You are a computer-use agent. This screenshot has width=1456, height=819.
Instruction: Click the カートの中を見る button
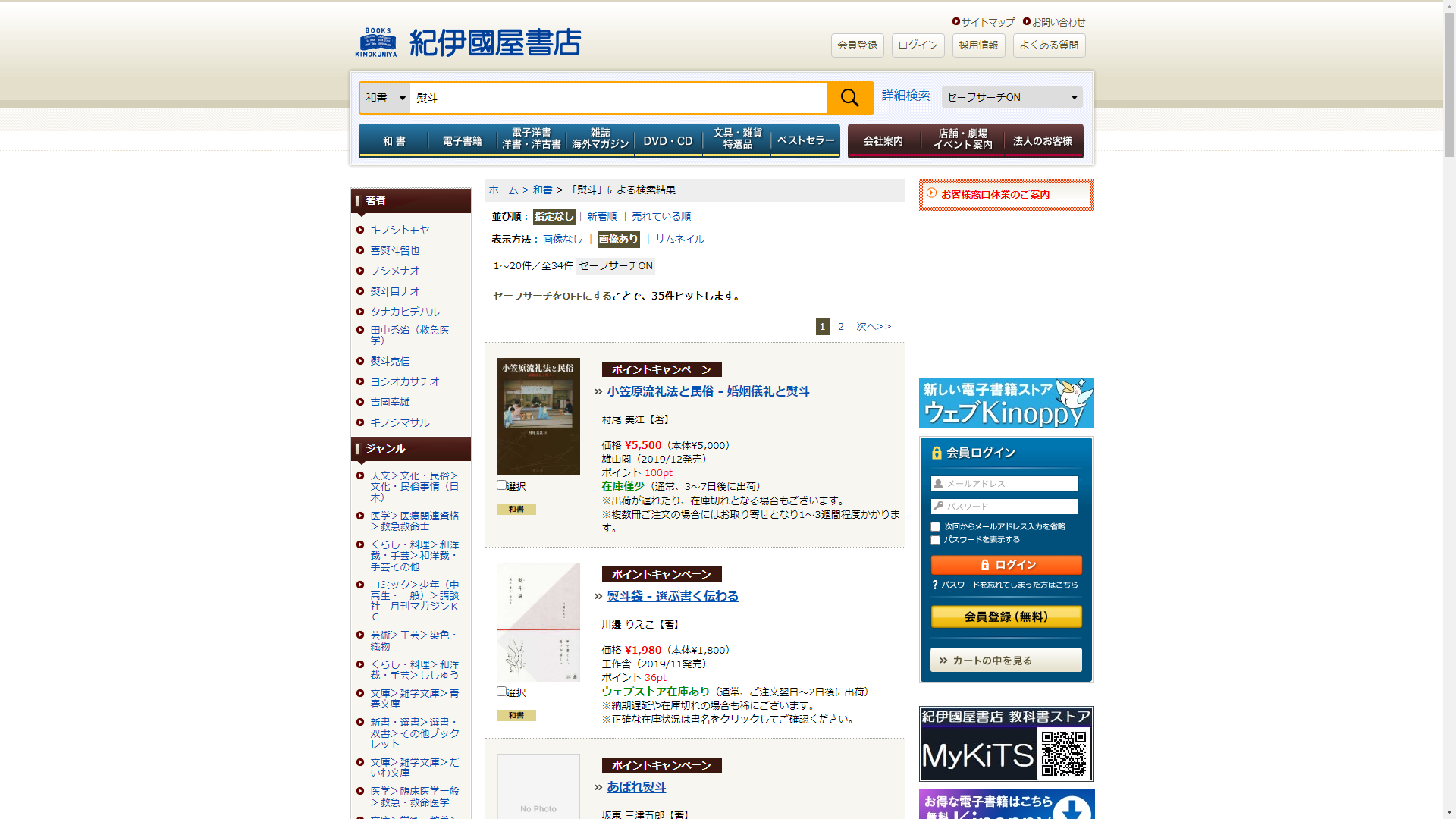[x=1006, y=660]
